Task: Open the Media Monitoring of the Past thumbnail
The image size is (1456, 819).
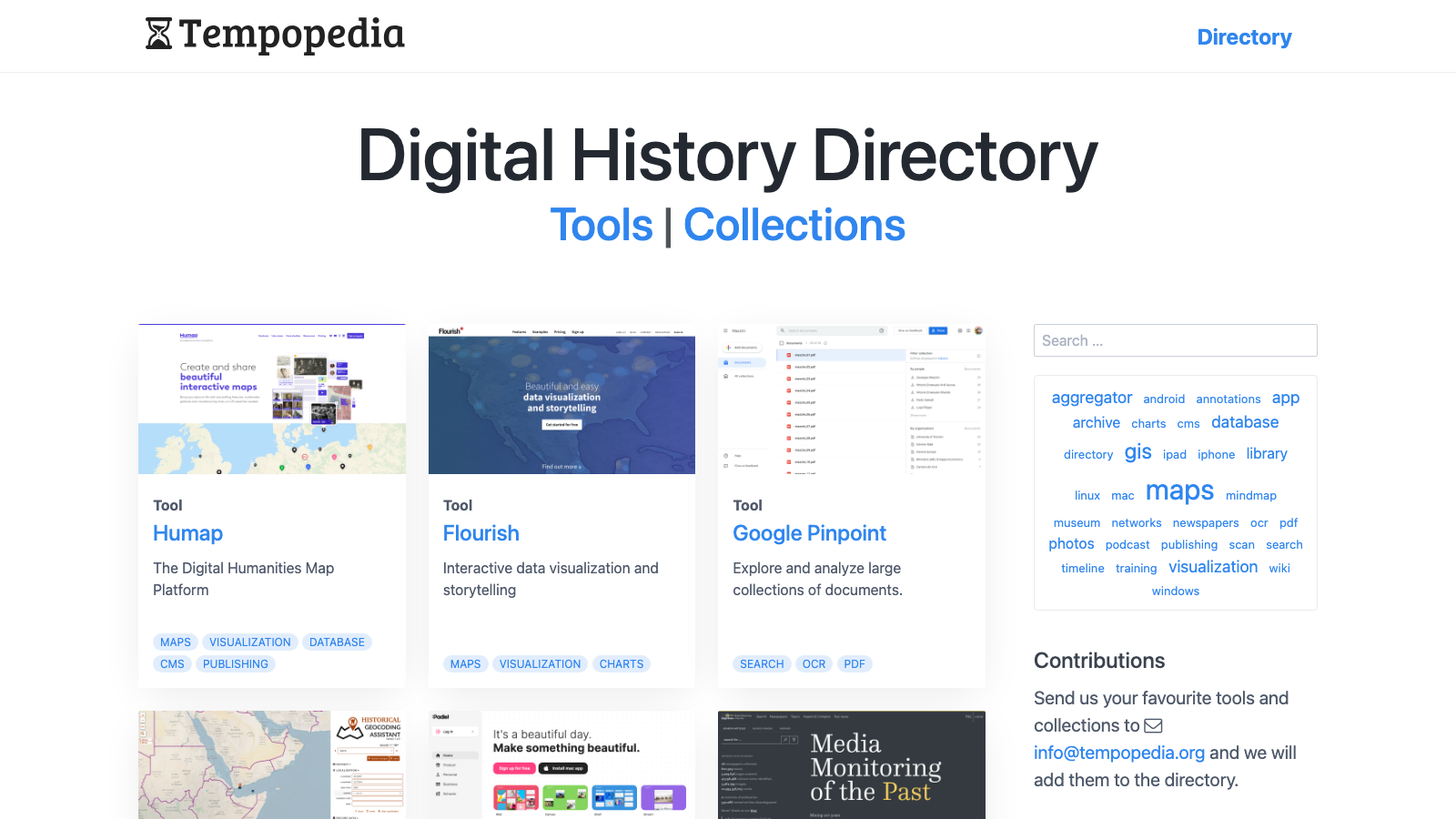Action: point(851,764)
